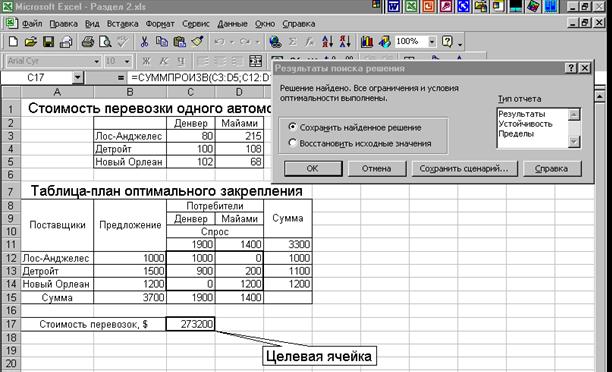This screenshot has width=612, height=372.
Task: Click column B header
Action: click(x=130, y=92)
